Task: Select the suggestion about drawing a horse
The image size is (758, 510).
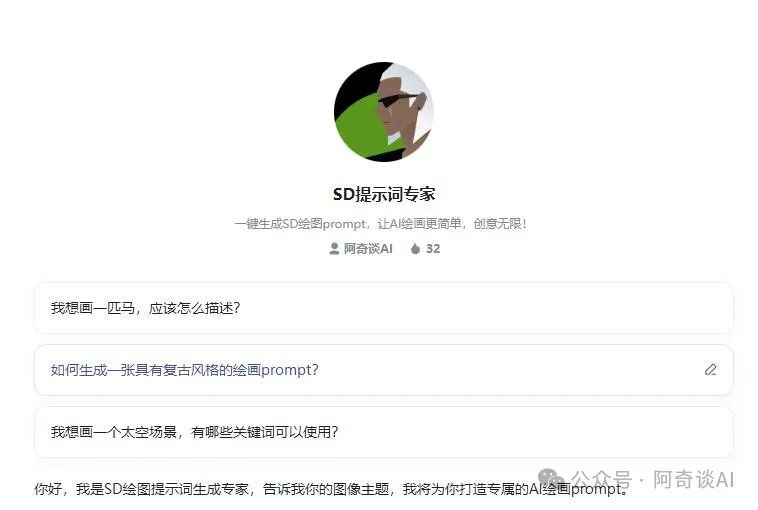Action: pos(384,308)
